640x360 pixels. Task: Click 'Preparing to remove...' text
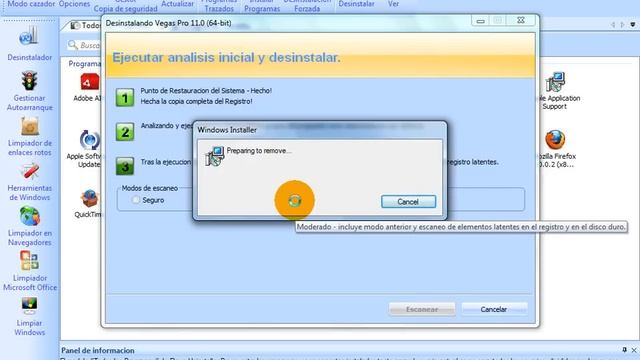[259, 151]
